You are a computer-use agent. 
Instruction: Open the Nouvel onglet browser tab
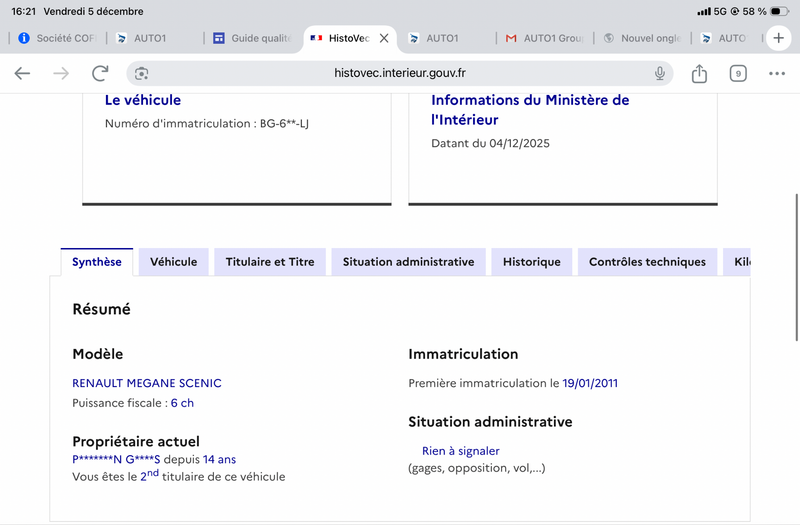point(641,38)
